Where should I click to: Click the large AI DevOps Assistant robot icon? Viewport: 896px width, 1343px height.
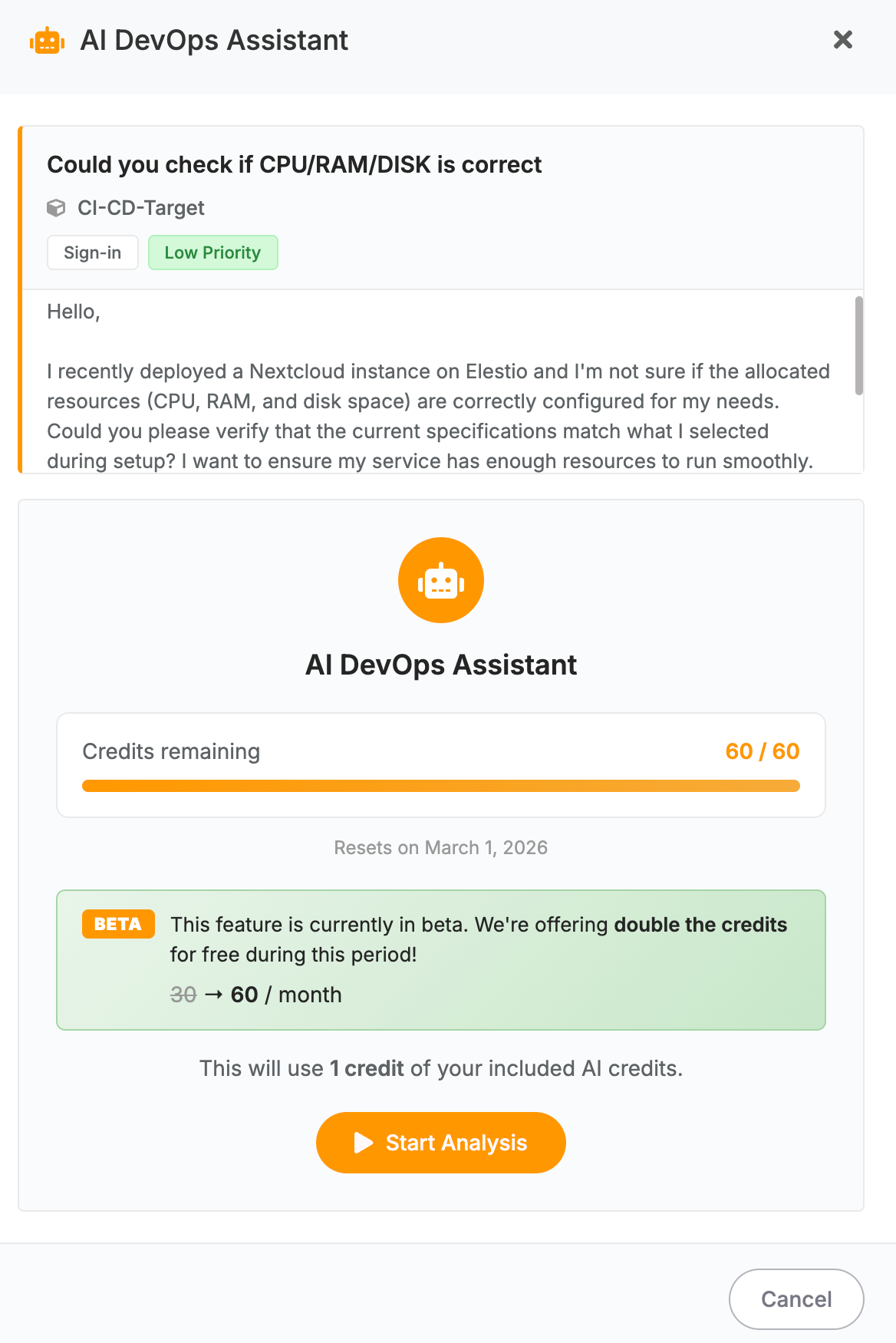(x=440, y=579)
